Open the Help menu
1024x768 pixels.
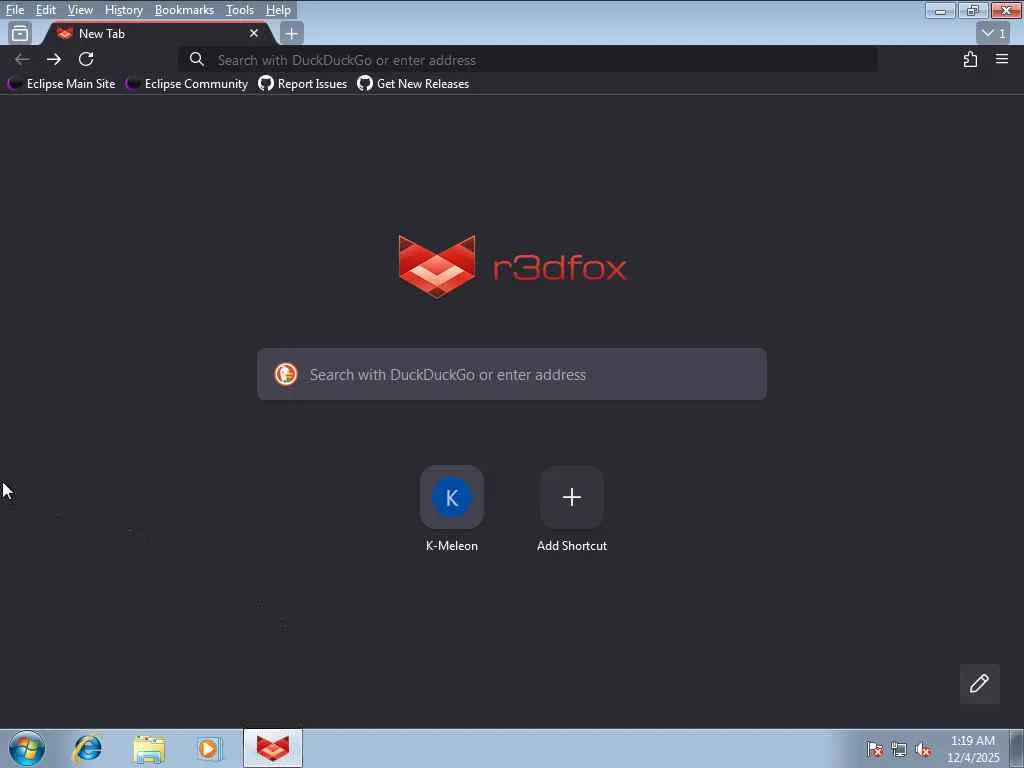coord(278,10)
